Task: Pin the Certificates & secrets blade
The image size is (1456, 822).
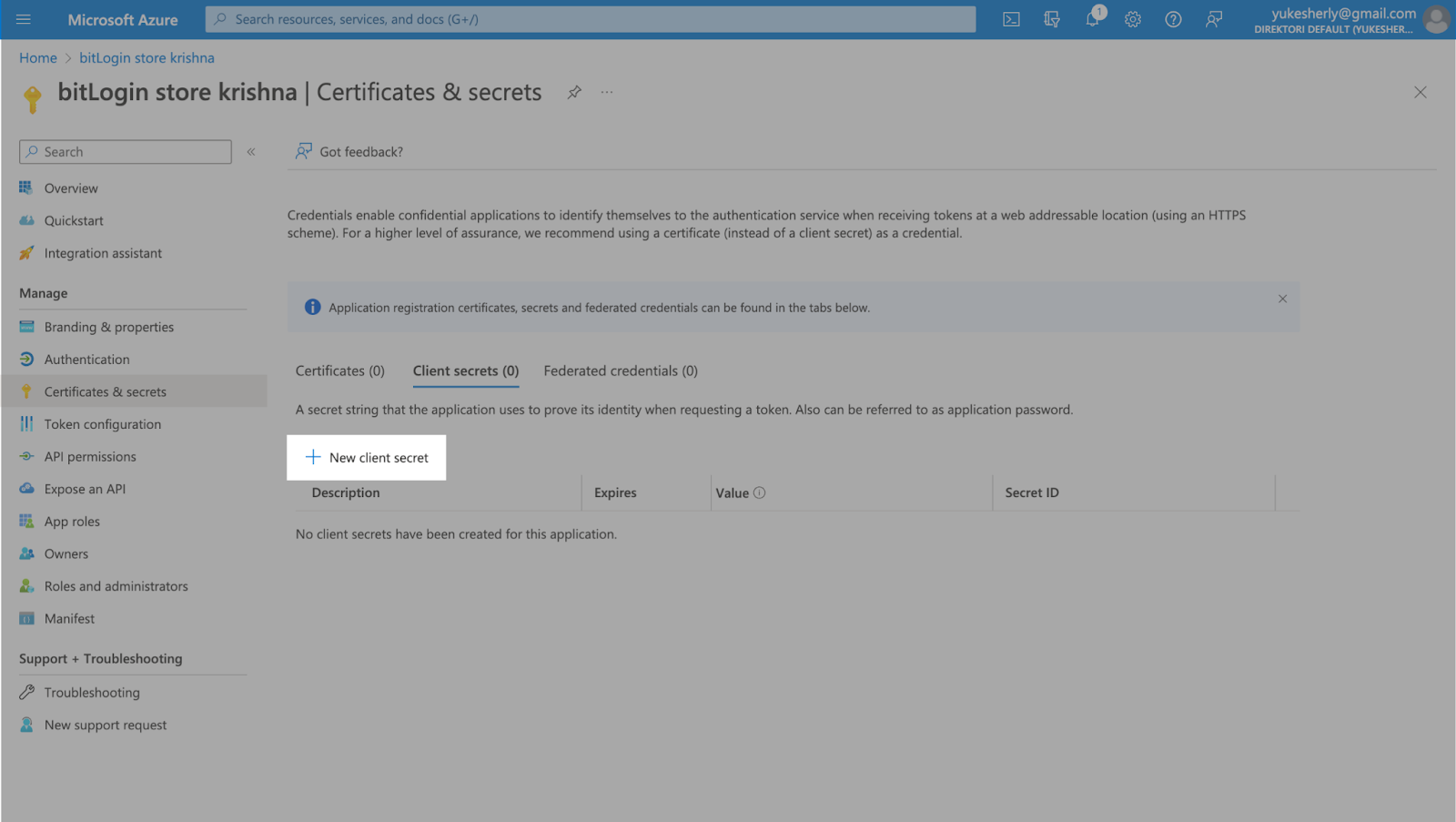Action: click(x=574, y=92)
